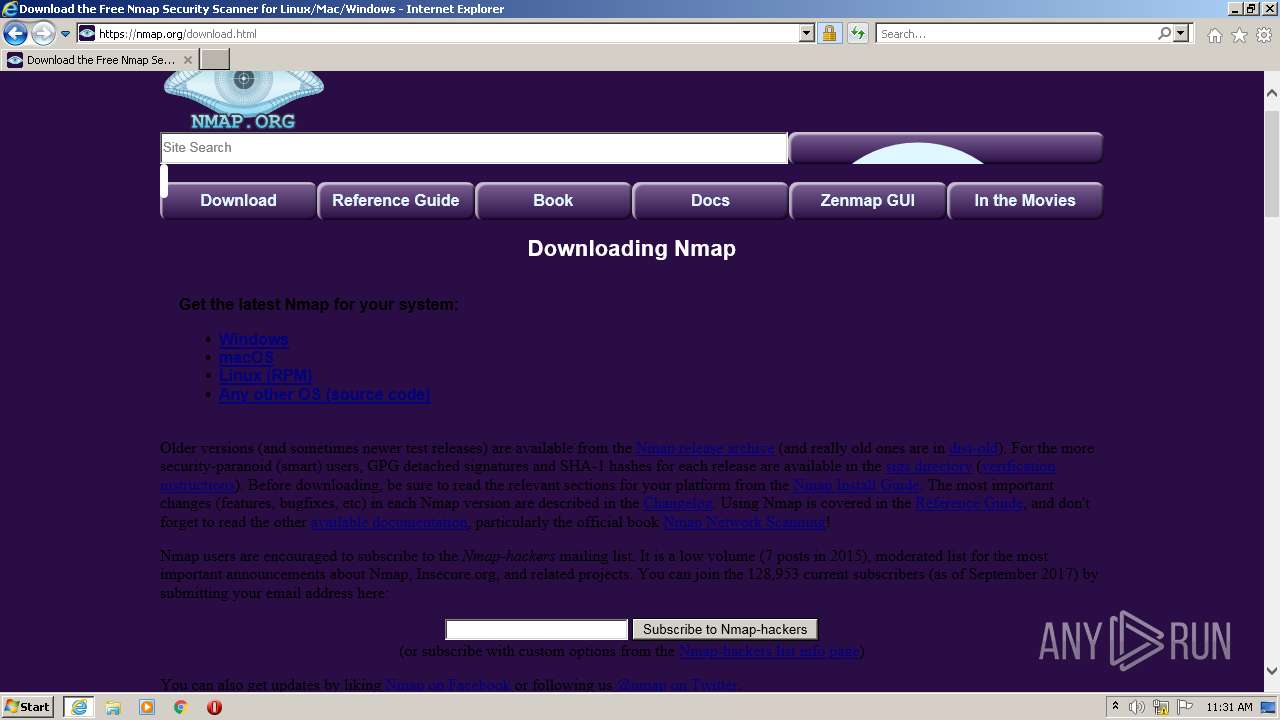Click the magnifier search icon
This screenshot has height=720, width=1280.
pos(1164,34)
